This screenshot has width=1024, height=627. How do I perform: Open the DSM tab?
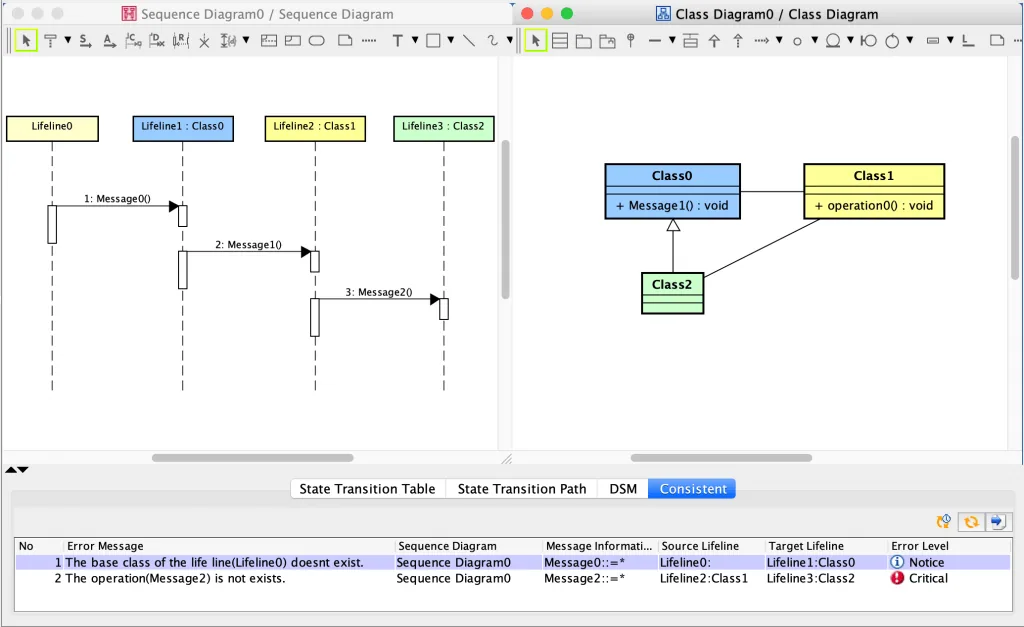click(x=623, y=489)
